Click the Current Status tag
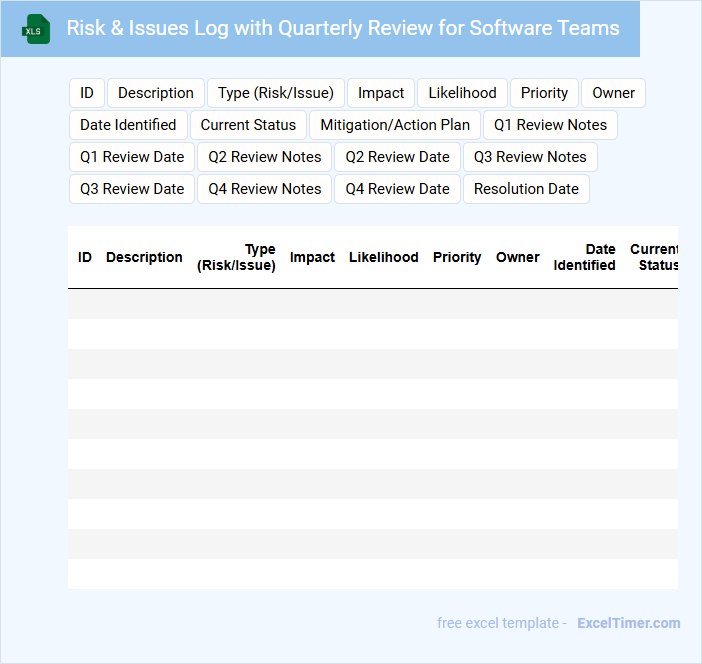Viewport: 702px width, 664px height. (x=248, y=125)
